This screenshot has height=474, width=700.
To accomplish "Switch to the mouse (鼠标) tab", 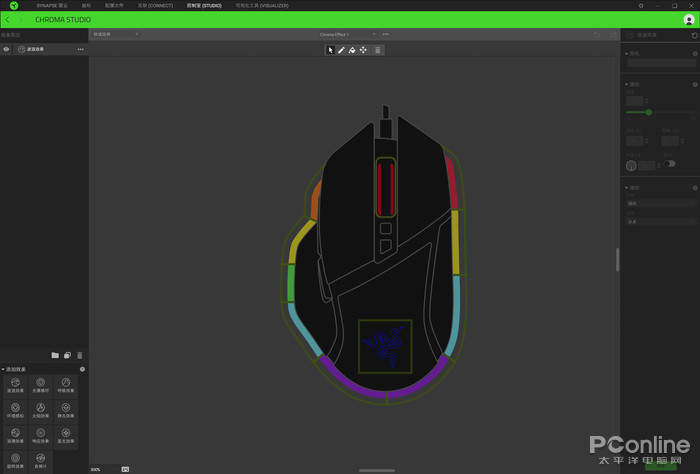I will coord(87,6).
